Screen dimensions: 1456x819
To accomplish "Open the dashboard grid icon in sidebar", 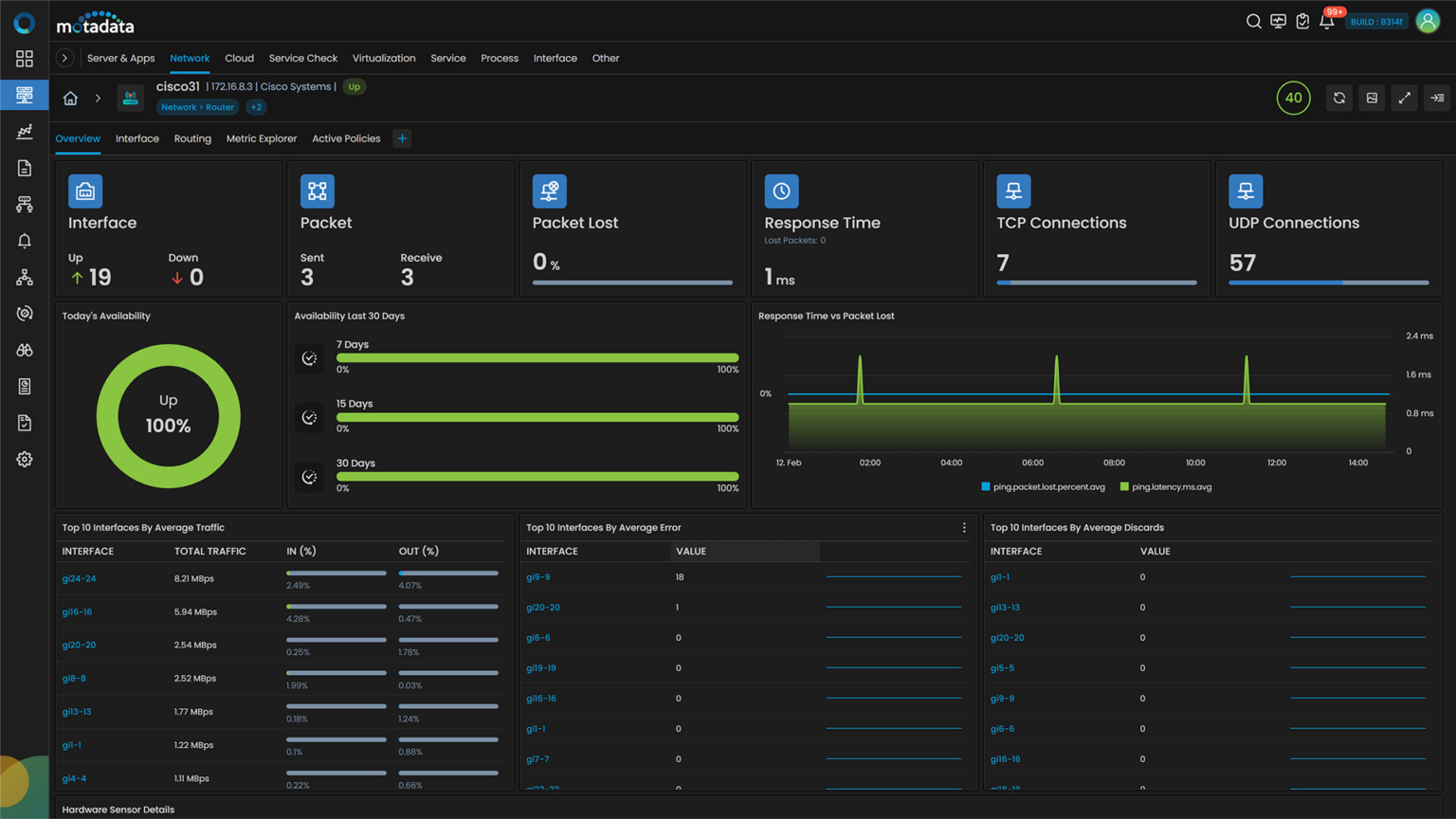I will tap(25, 59).
